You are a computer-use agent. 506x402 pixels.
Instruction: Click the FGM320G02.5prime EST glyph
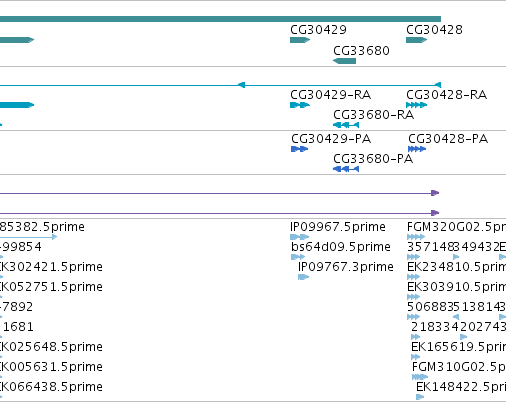[416, 237]
